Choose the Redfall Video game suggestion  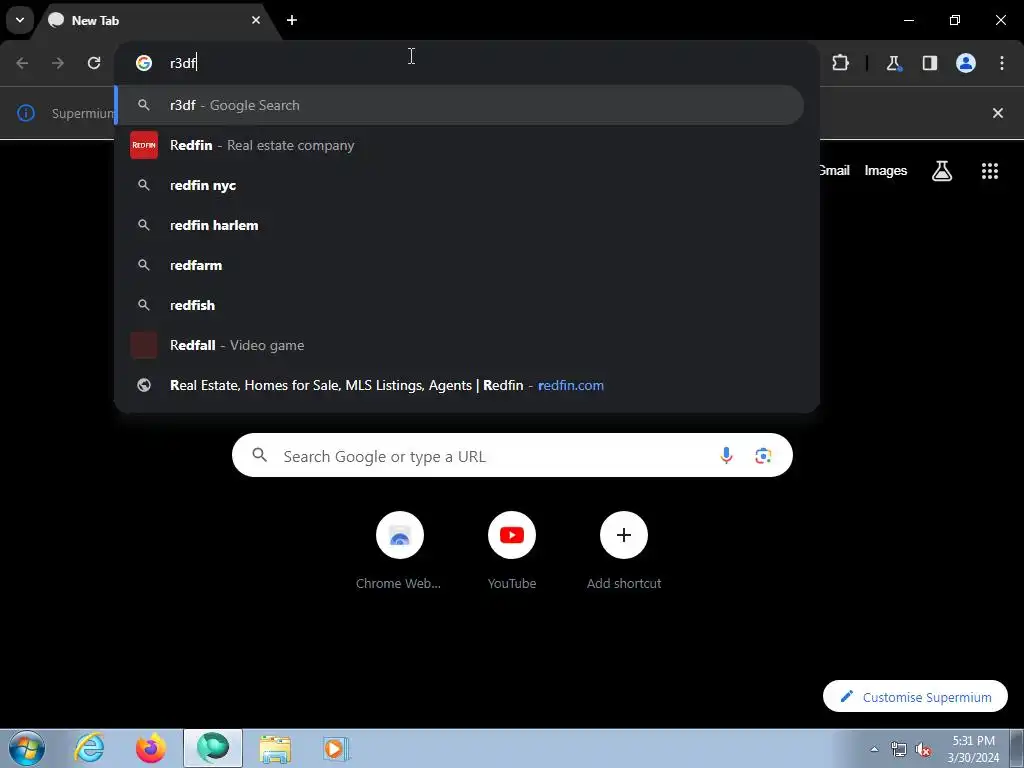pyautogui.click(x=460, y=345)
